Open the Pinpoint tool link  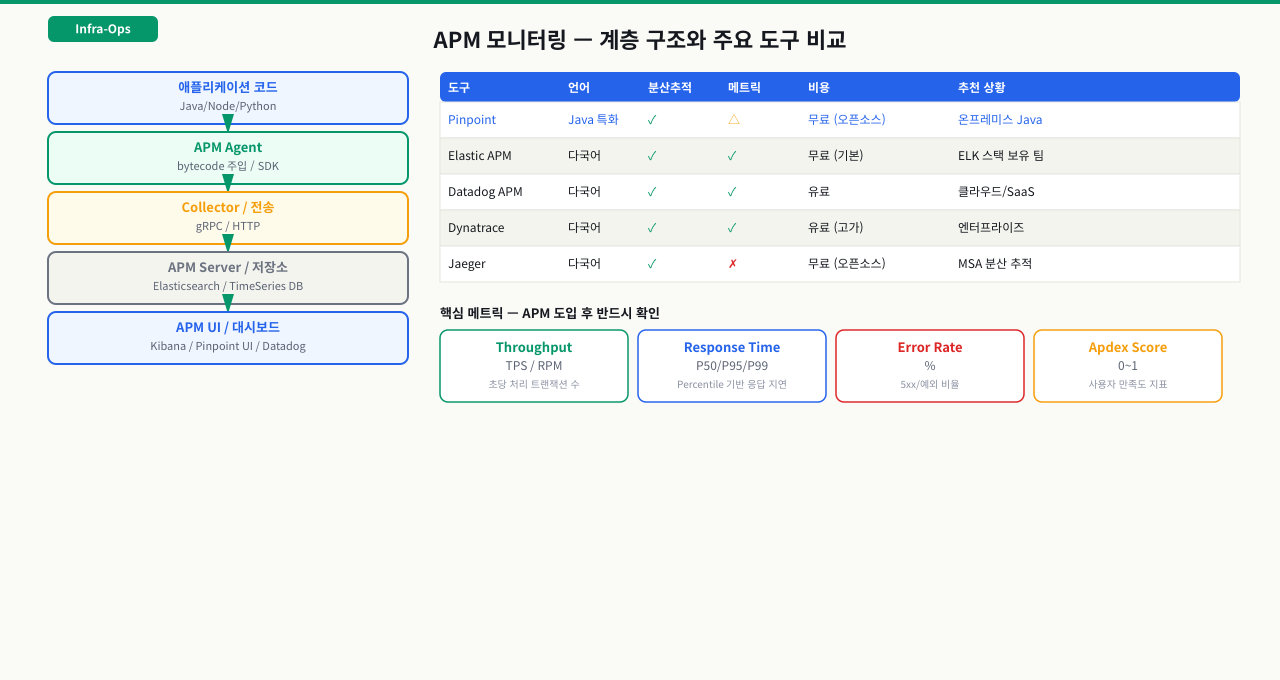coord(472,120)
